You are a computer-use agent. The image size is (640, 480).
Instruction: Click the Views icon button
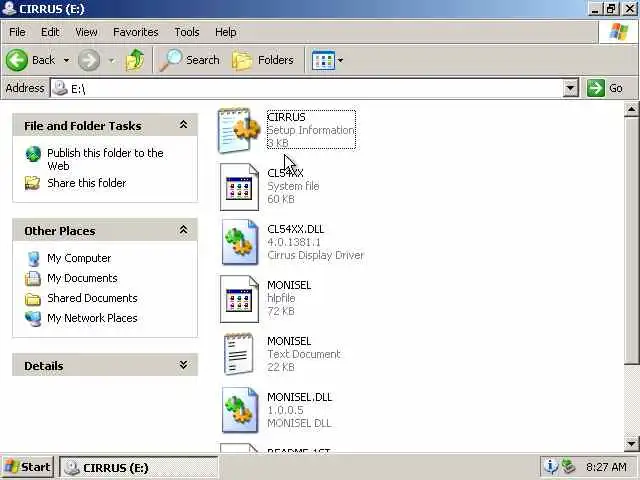click(x=323, y=60)
